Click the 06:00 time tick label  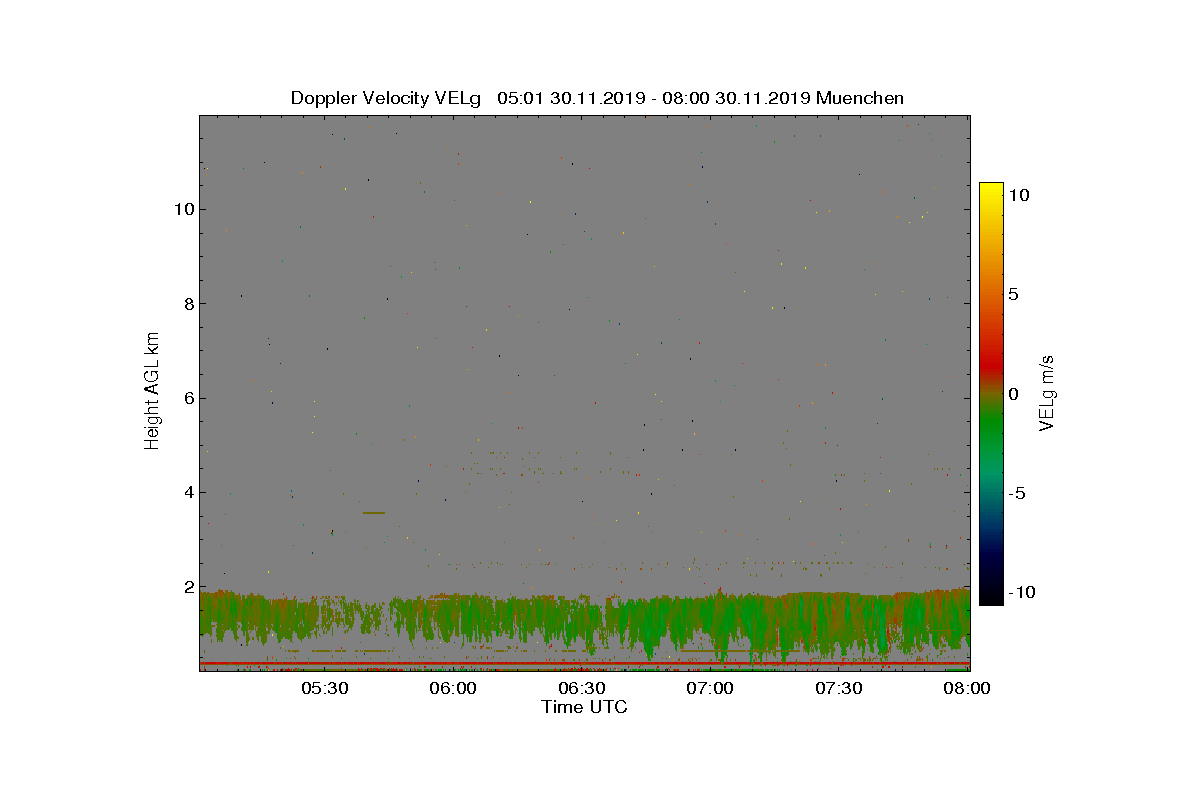tap(454, 688)
